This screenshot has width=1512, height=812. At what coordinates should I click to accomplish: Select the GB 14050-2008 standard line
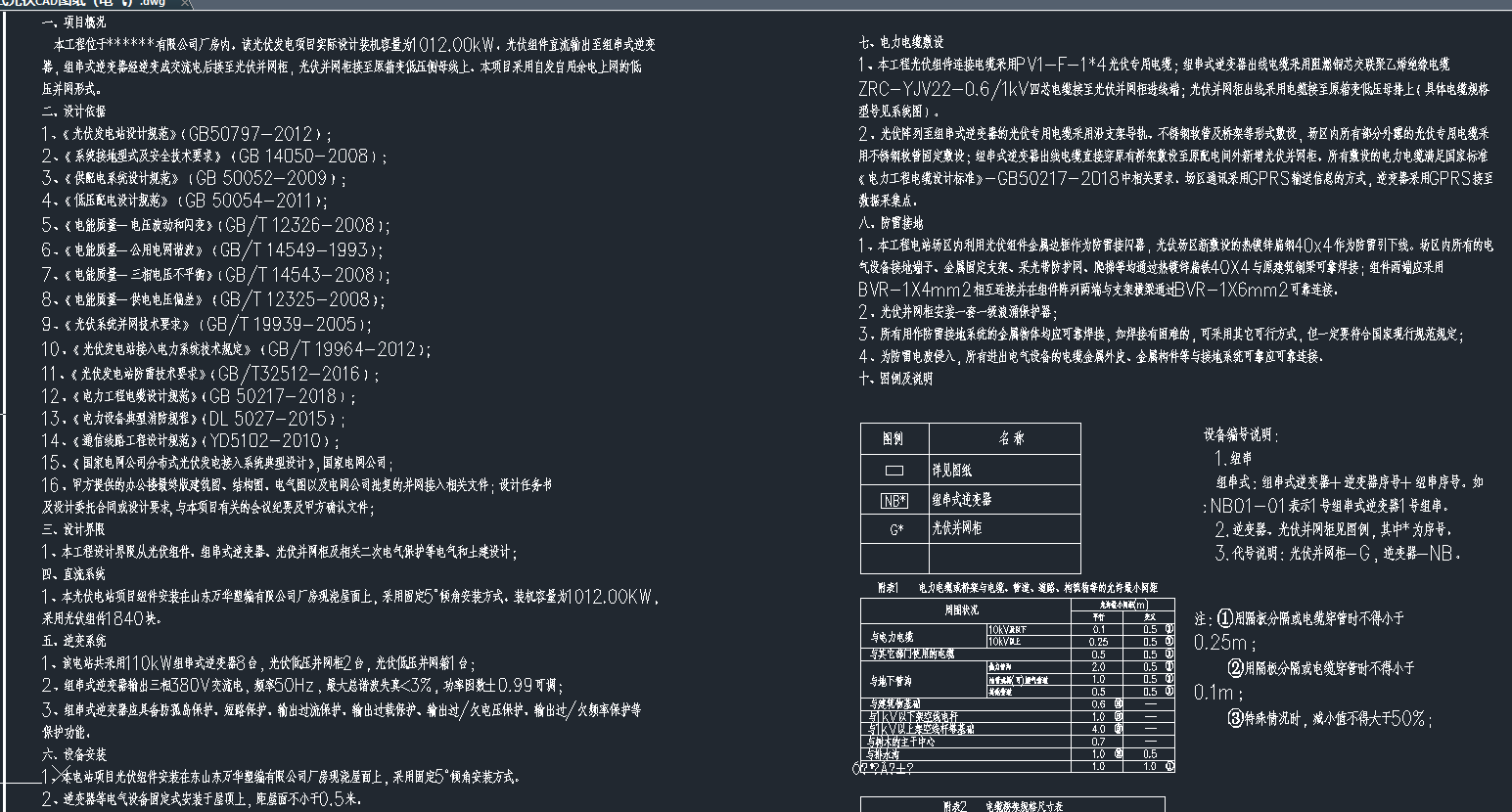[214, 157]
